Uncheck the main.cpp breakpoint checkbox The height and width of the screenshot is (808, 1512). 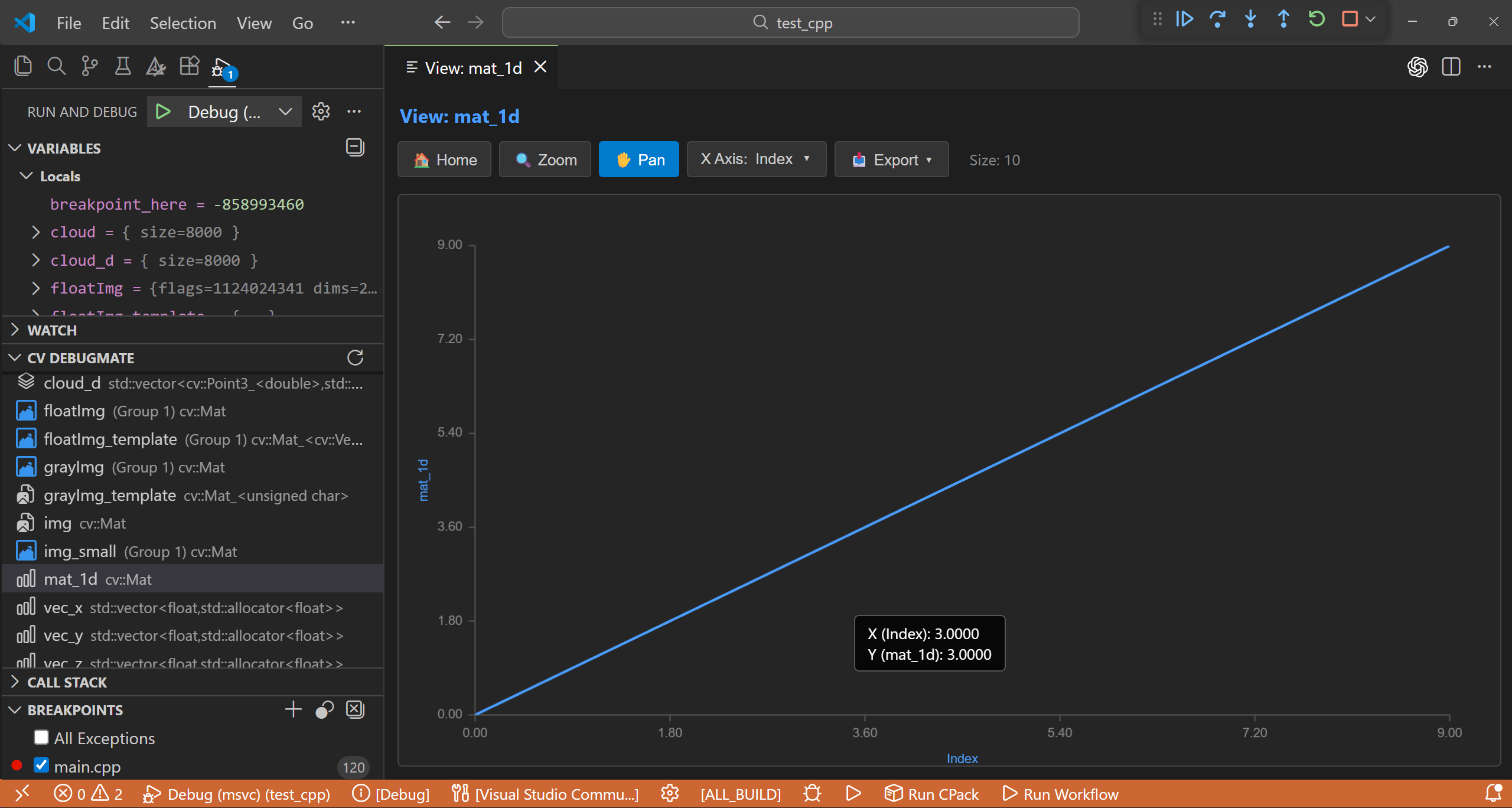(x=41, y=765)
